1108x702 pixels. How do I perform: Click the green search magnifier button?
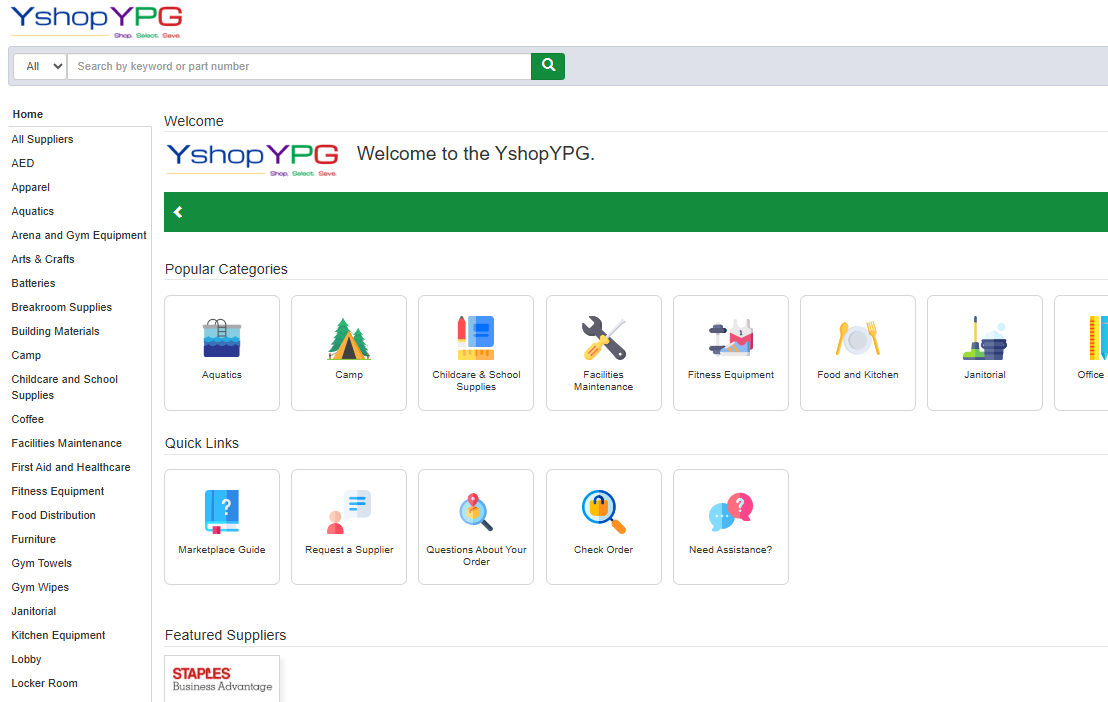547,66
